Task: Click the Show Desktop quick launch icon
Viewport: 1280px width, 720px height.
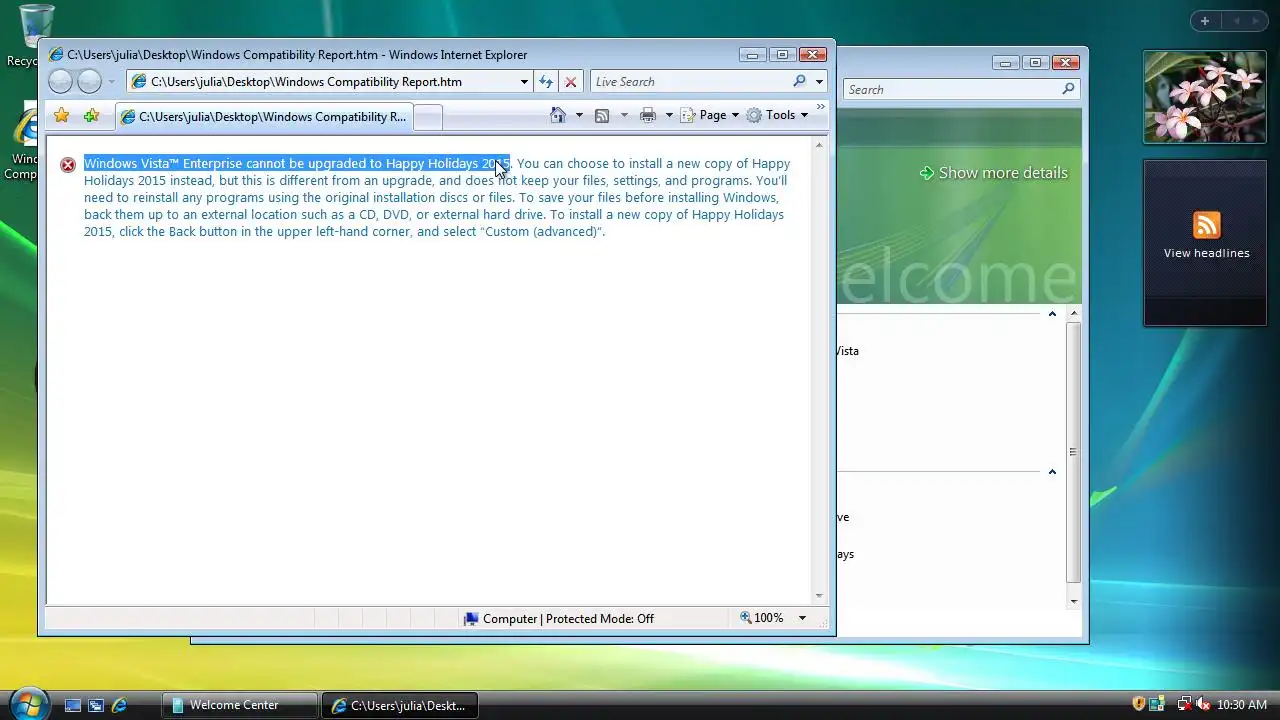Action: tap(73, 705)
